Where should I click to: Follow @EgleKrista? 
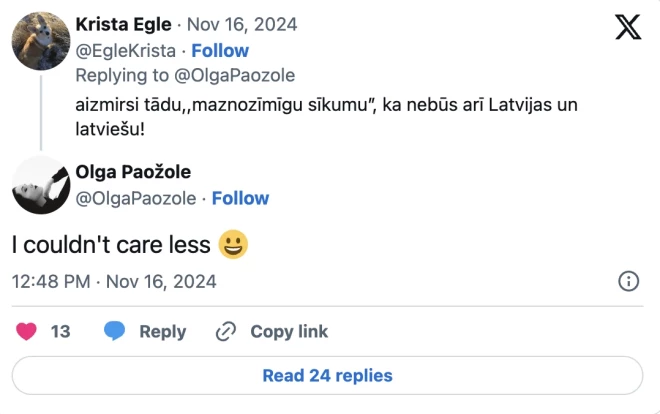220,50
